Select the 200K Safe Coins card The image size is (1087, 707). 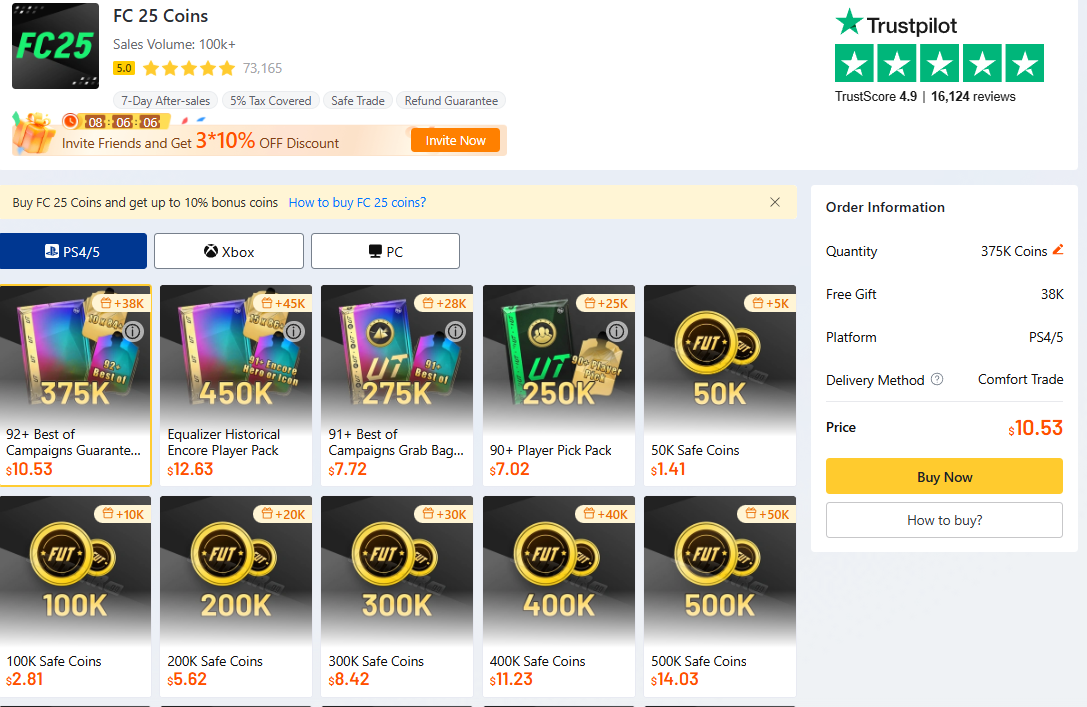pyautogui.click(x=236, y=596)
